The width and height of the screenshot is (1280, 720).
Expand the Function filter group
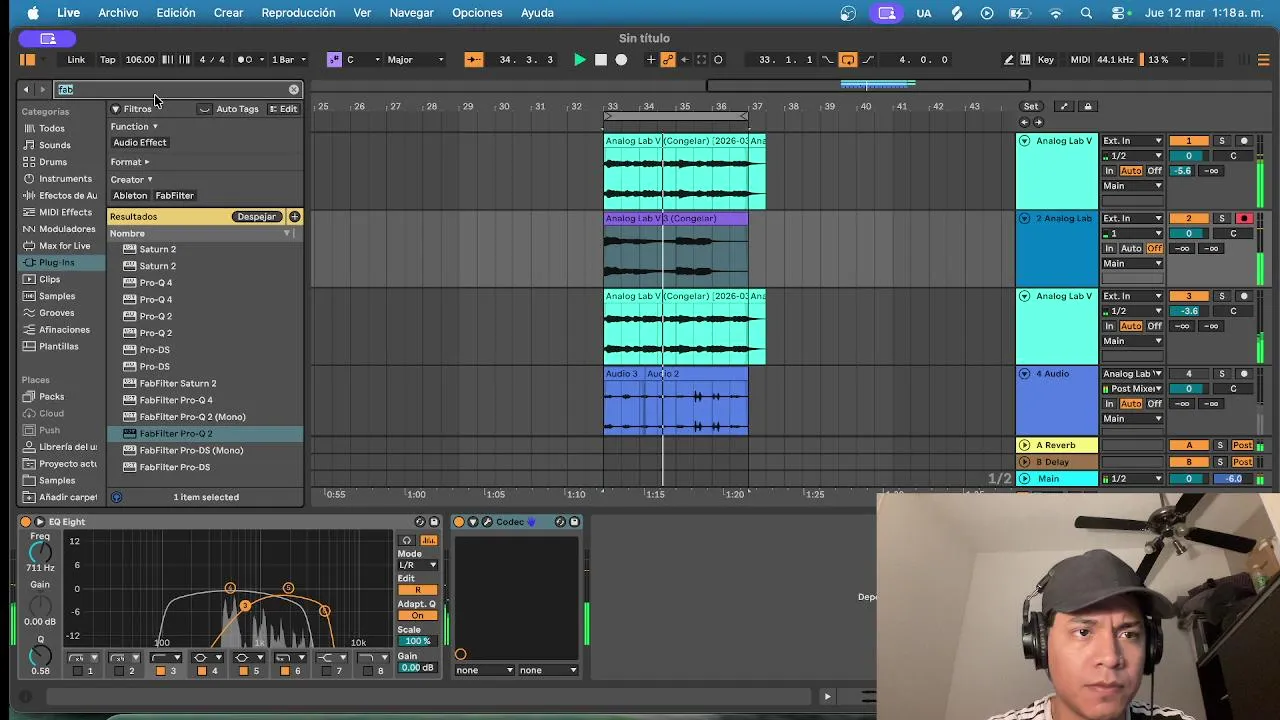point(134,127)
